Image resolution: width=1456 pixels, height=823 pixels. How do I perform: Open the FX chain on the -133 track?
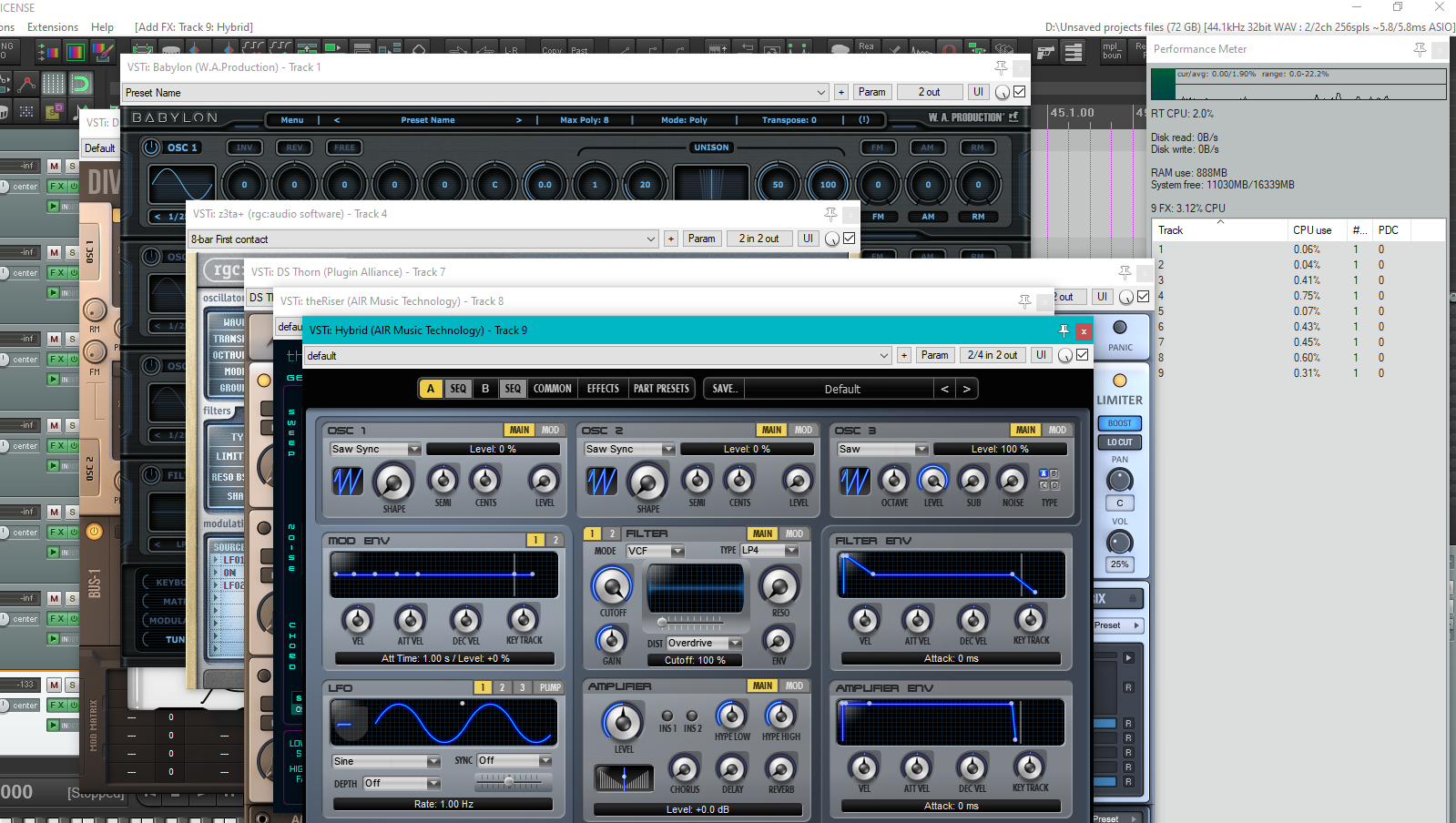(56, 706)
